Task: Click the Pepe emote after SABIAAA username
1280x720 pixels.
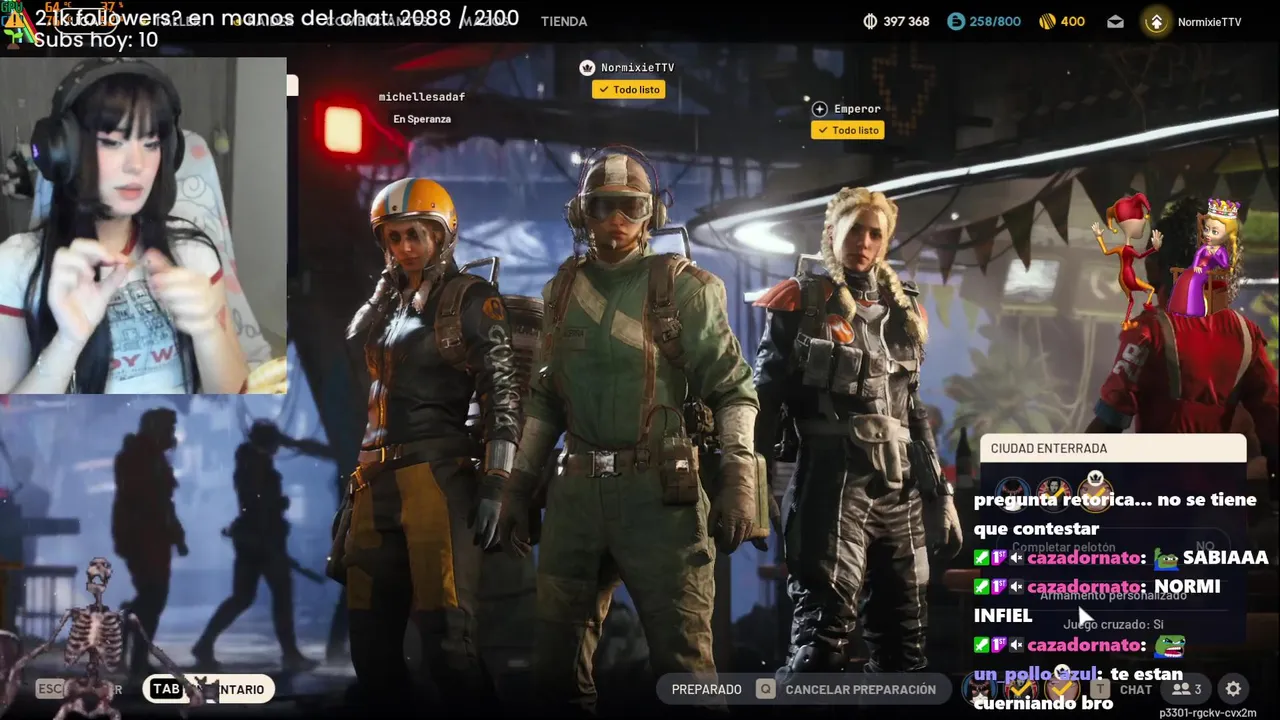Action: point(1165,558)
